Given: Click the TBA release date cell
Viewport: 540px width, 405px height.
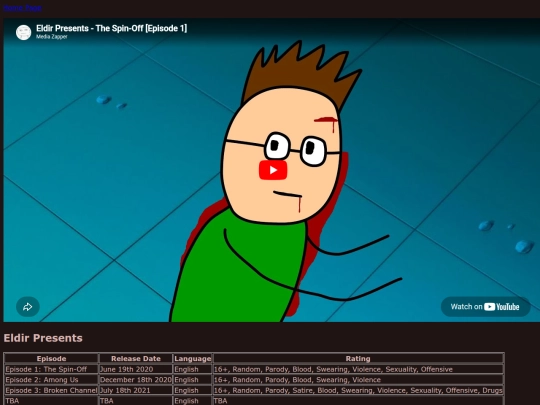Looking at the screenshot, I should pyautogui.click(x=136, y=401).
